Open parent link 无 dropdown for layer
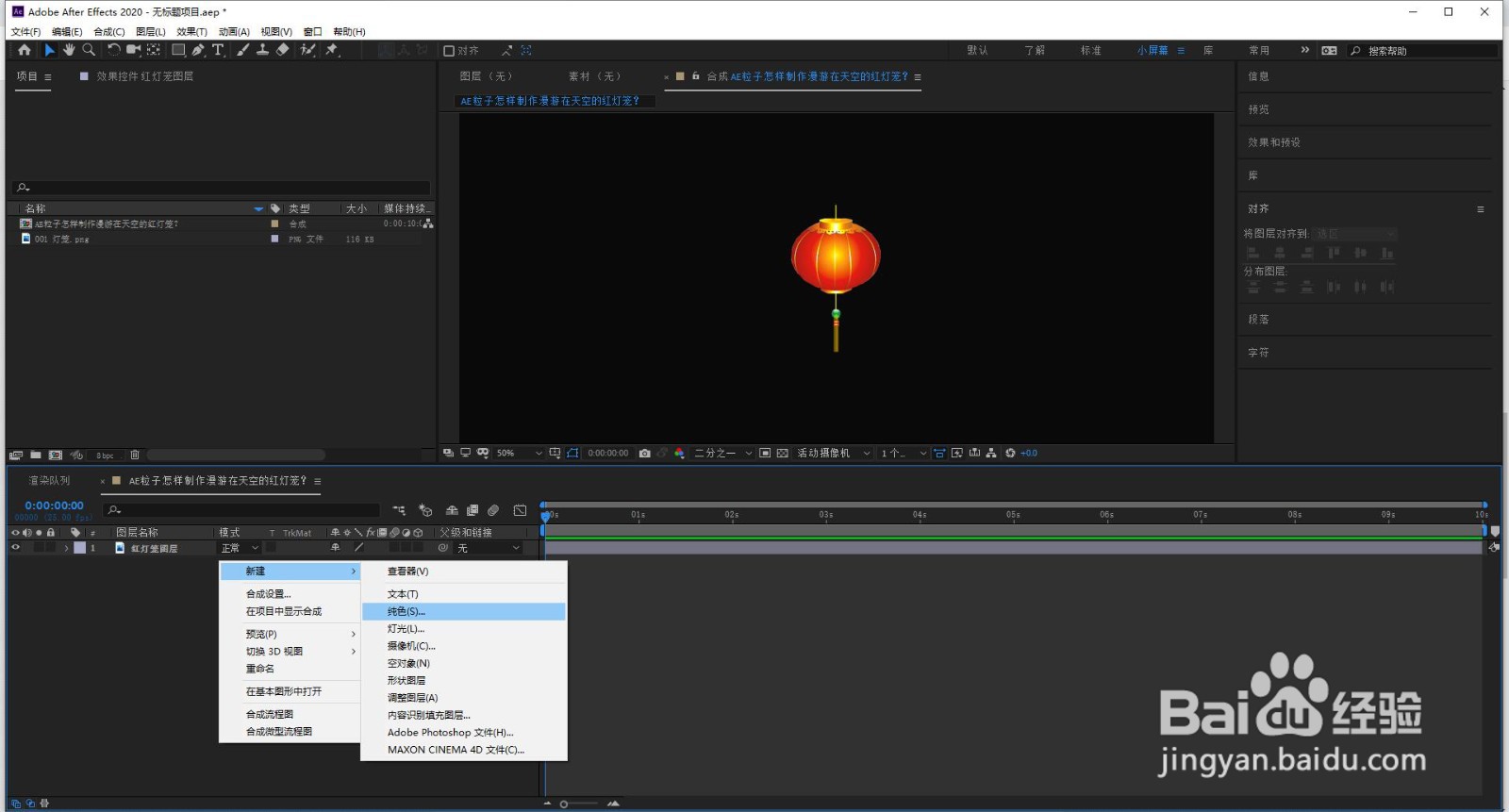This screenshot has height=812, width=1509. (x=488, y=548)
